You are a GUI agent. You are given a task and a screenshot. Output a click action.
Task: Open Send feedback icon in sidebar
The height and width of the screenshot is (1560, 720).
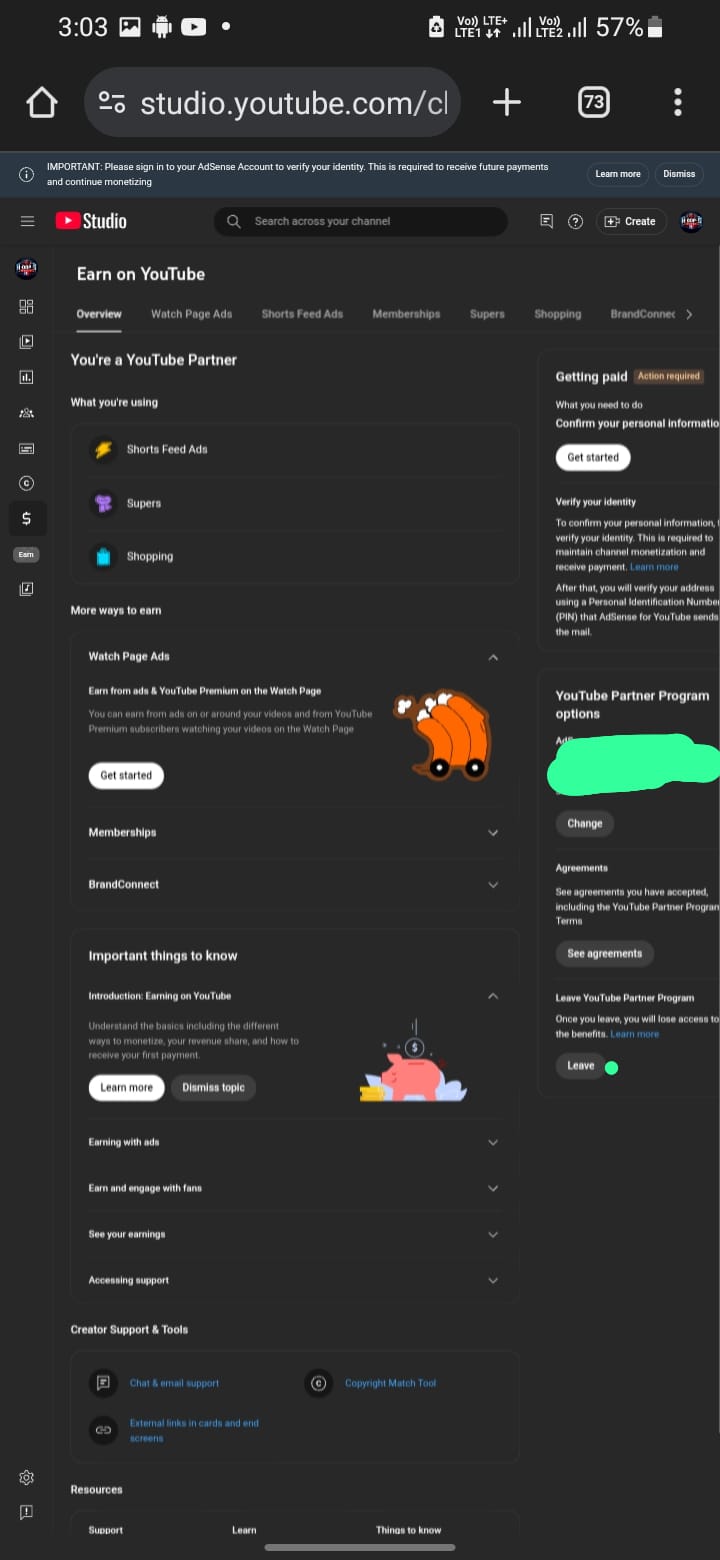tap(27, 1511)
